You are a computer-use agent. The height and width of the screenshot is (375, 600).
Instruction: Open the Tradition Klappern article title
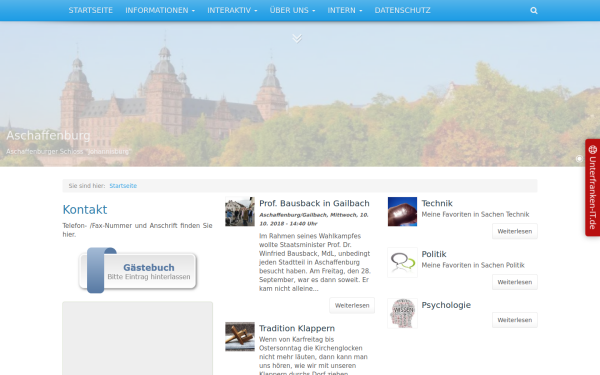point(297,328)
